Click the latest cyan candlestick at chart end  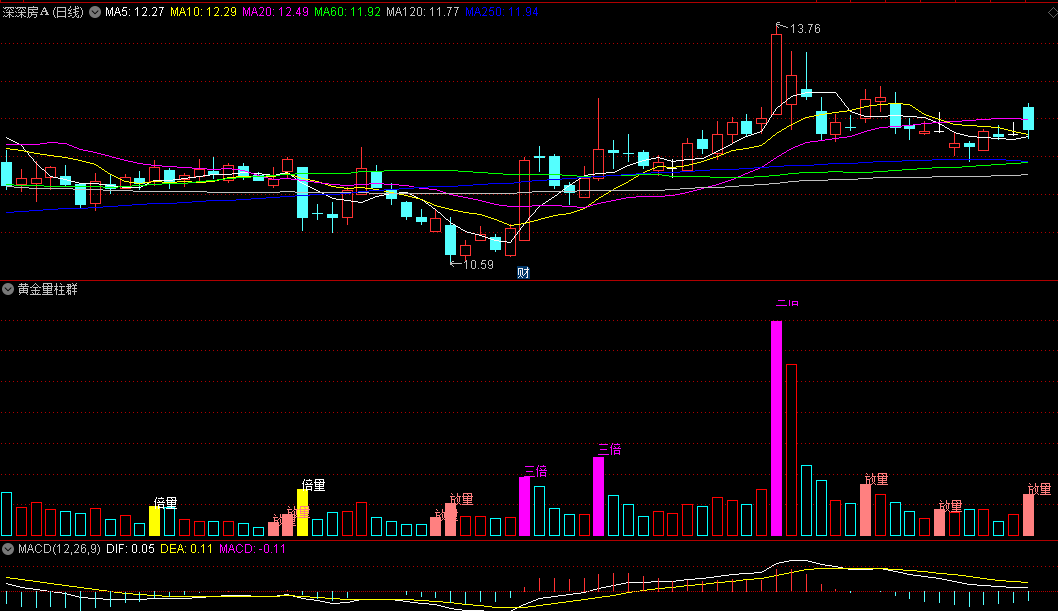pos(1028,119)
